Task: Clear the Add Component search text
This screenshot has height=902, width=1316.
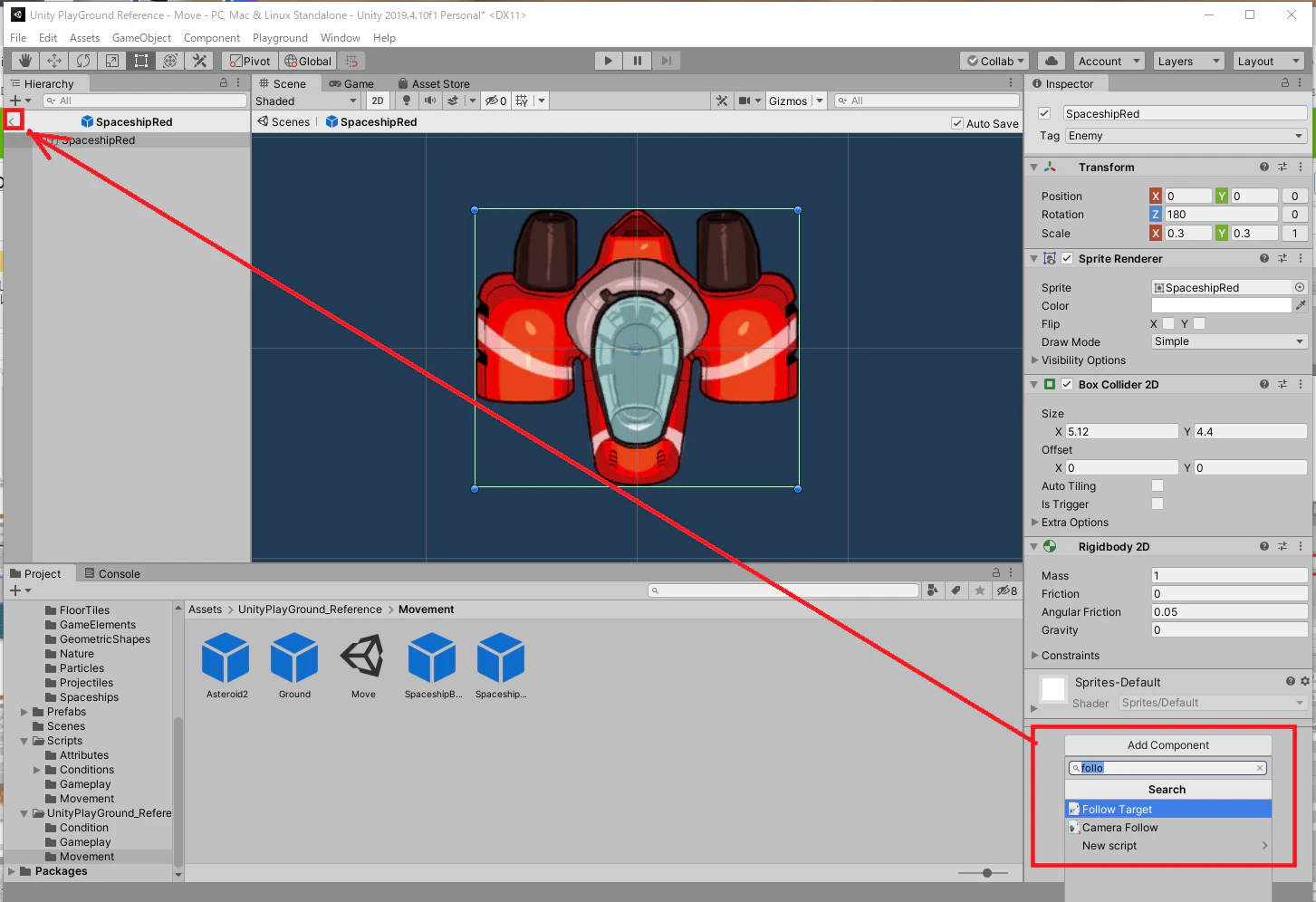Action: click(x=1259, y=768)
